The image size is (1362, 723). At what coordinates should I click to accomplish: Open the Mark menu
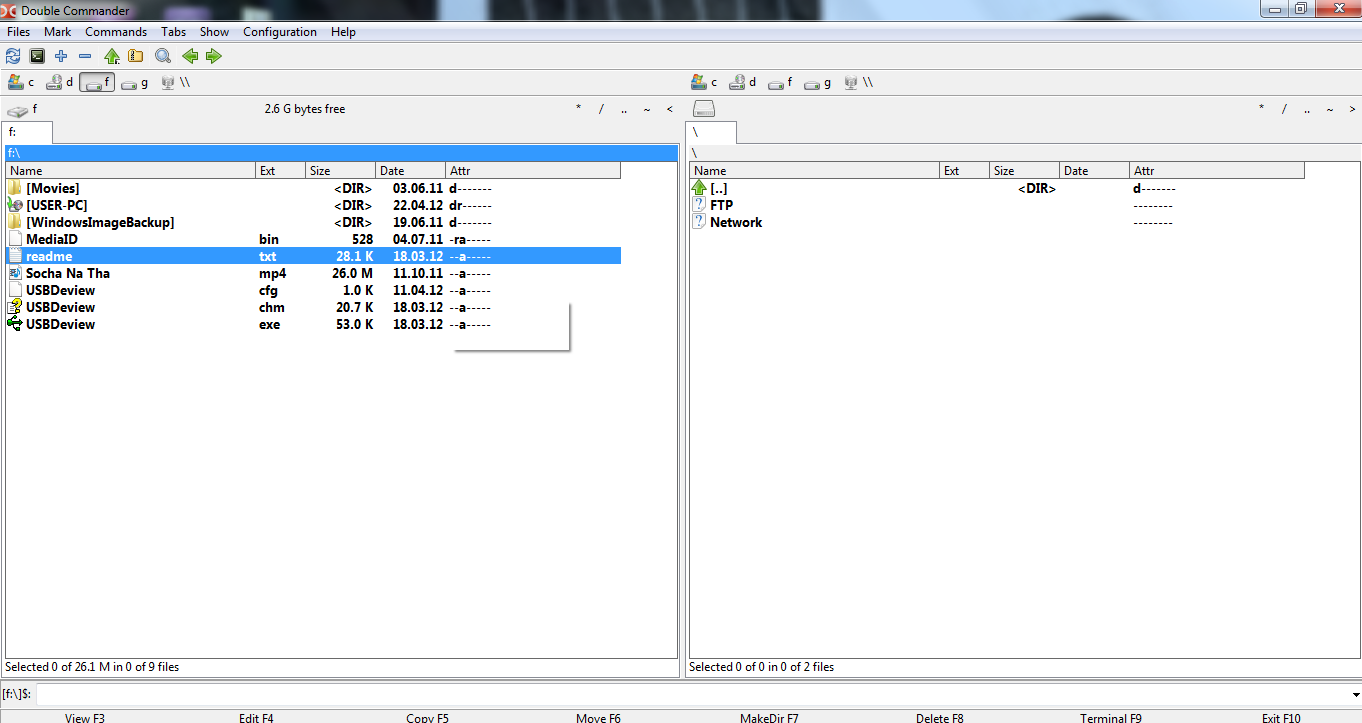point(58,32)
